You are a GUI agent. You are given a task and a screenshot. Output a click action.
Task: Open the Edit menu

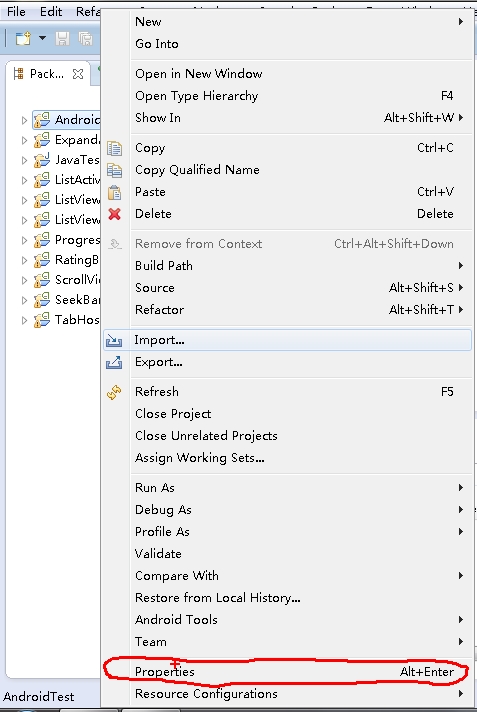pyautogui.click(x=51, y=11)
